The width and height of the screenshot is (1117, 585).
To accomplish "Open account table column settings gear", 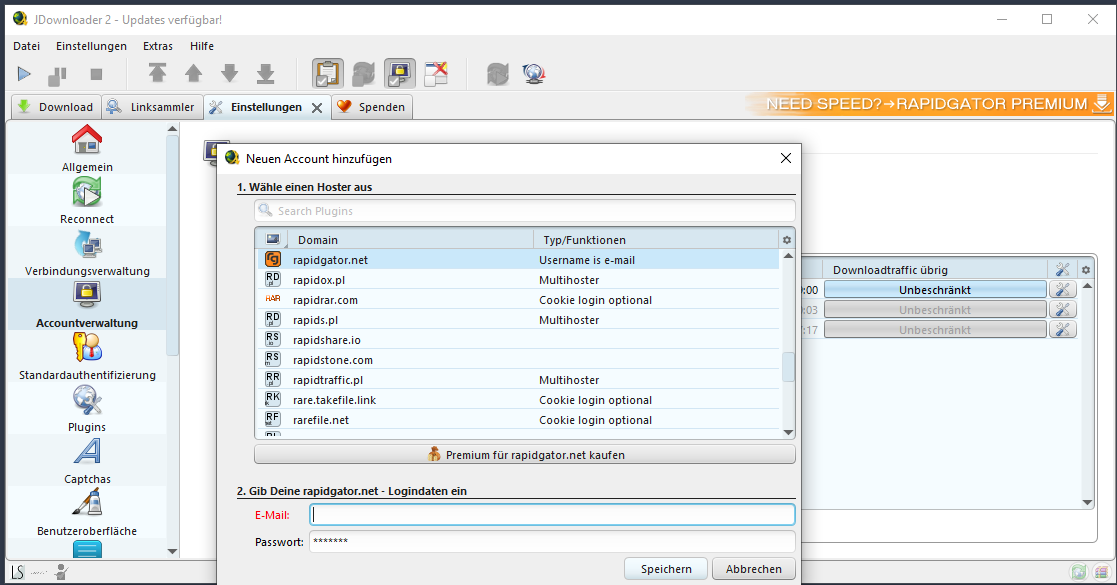I will (x=1086, y=269).
